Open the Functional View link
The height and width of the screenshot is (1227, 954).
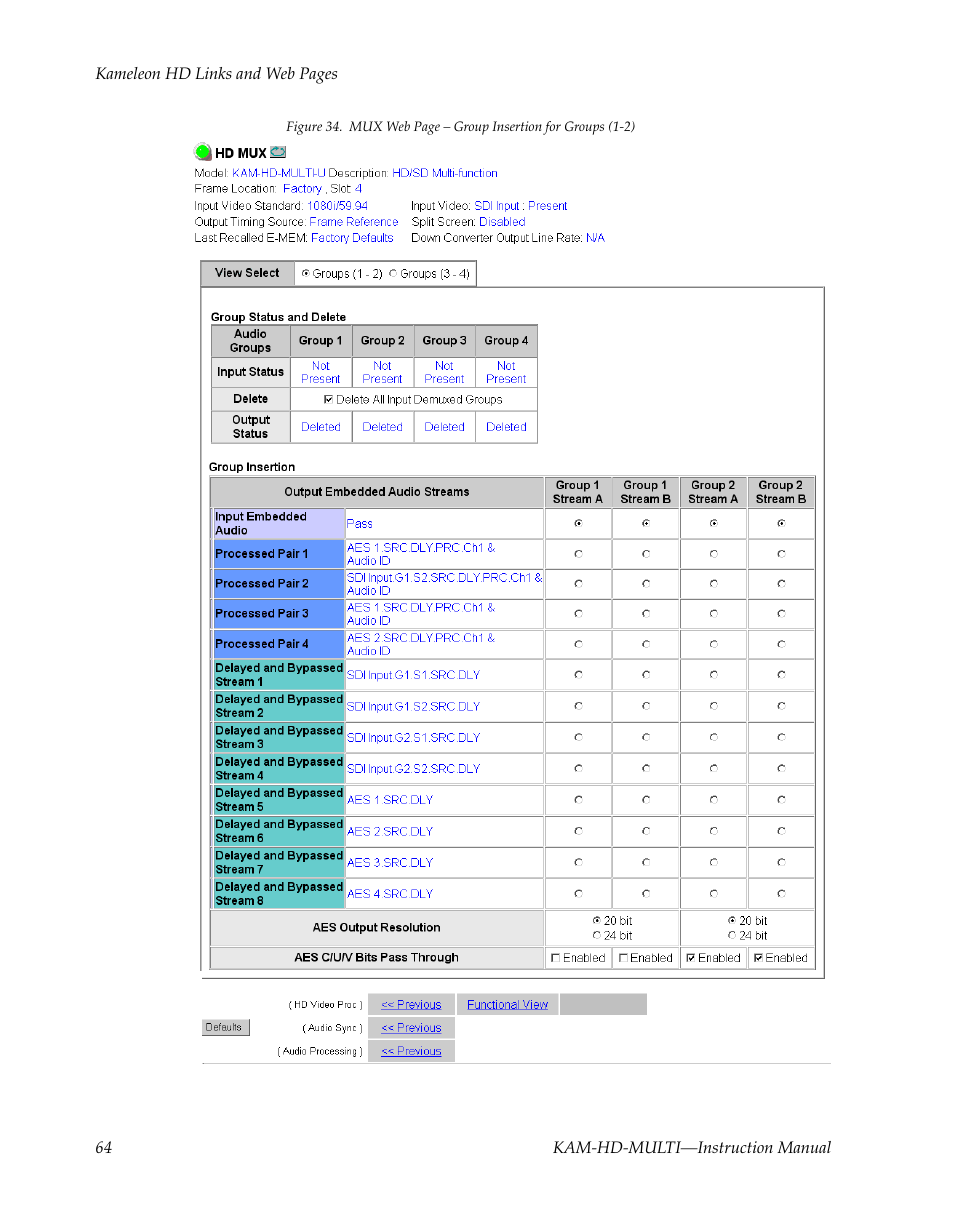pyautogui.click(x=507, y=1005)
